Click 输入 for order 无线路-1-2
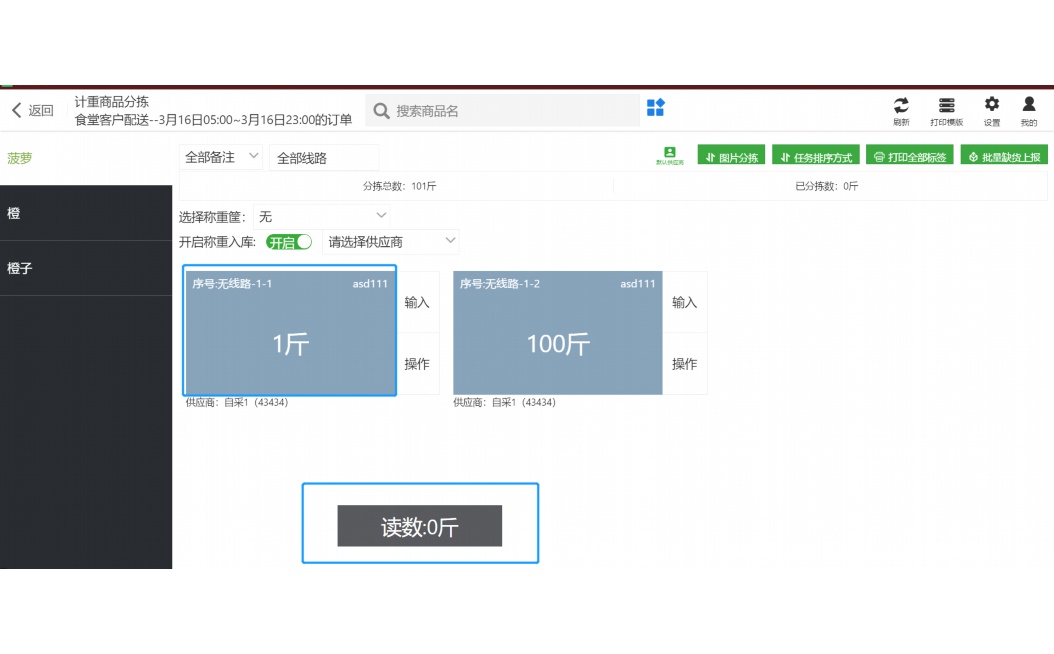This screenshot has width=1054, height=654. click(684, 302)
